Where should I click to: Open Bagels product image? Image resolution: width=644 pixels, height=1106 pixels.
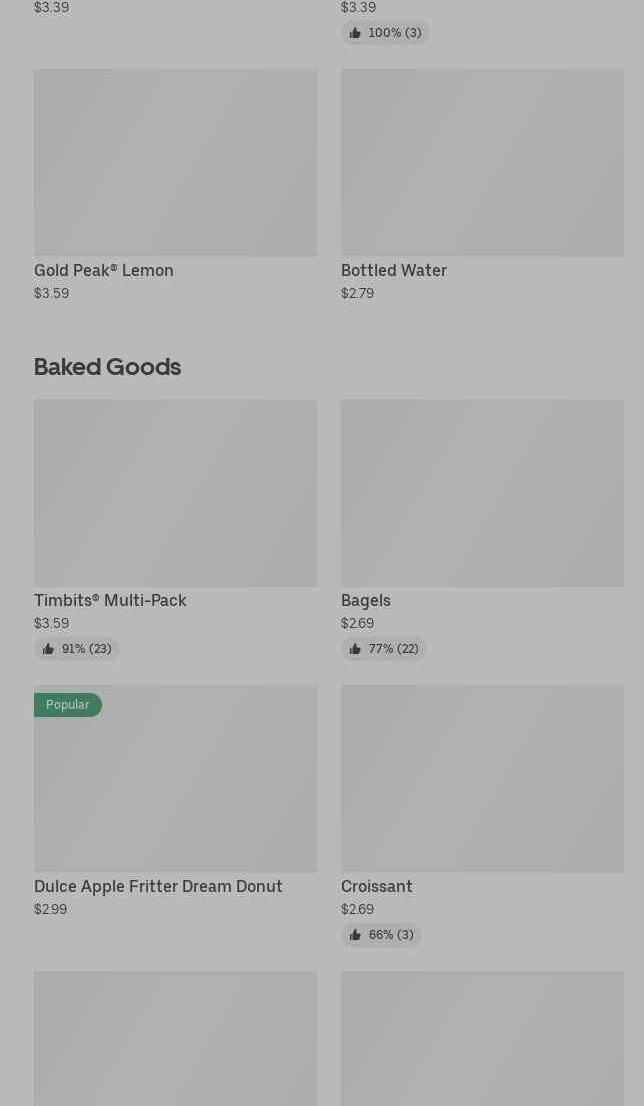[x=482, y=493]
